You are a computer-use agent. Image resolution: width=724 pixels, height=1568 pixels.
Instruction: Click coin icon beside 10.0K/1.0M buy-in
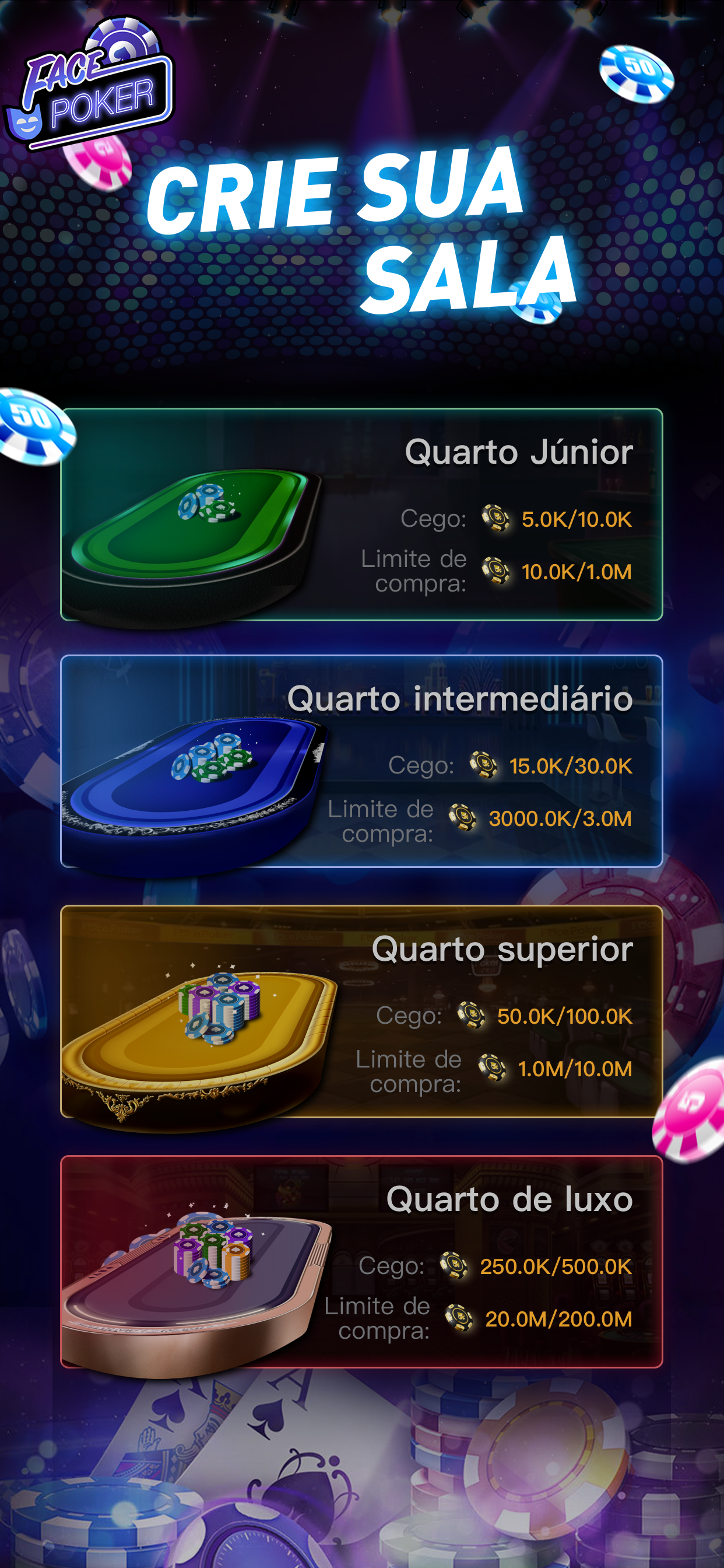(496, 571)
